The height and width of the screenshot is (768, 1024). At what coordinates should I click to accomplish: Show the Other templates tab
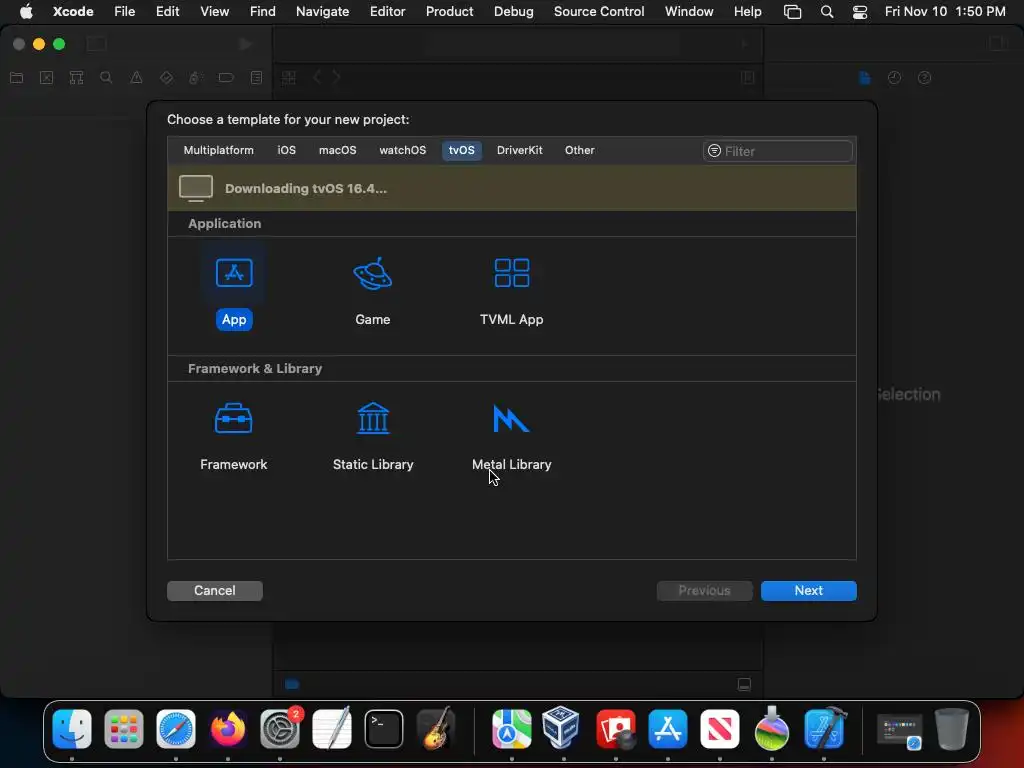[x=579, y=150]
